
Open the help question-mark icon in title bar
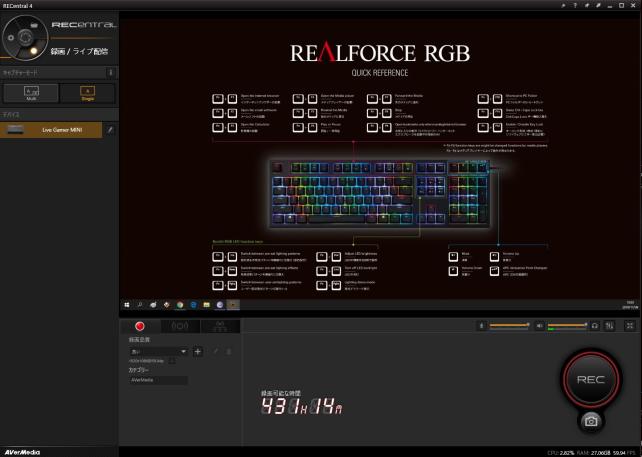click(x=575, y=5)
